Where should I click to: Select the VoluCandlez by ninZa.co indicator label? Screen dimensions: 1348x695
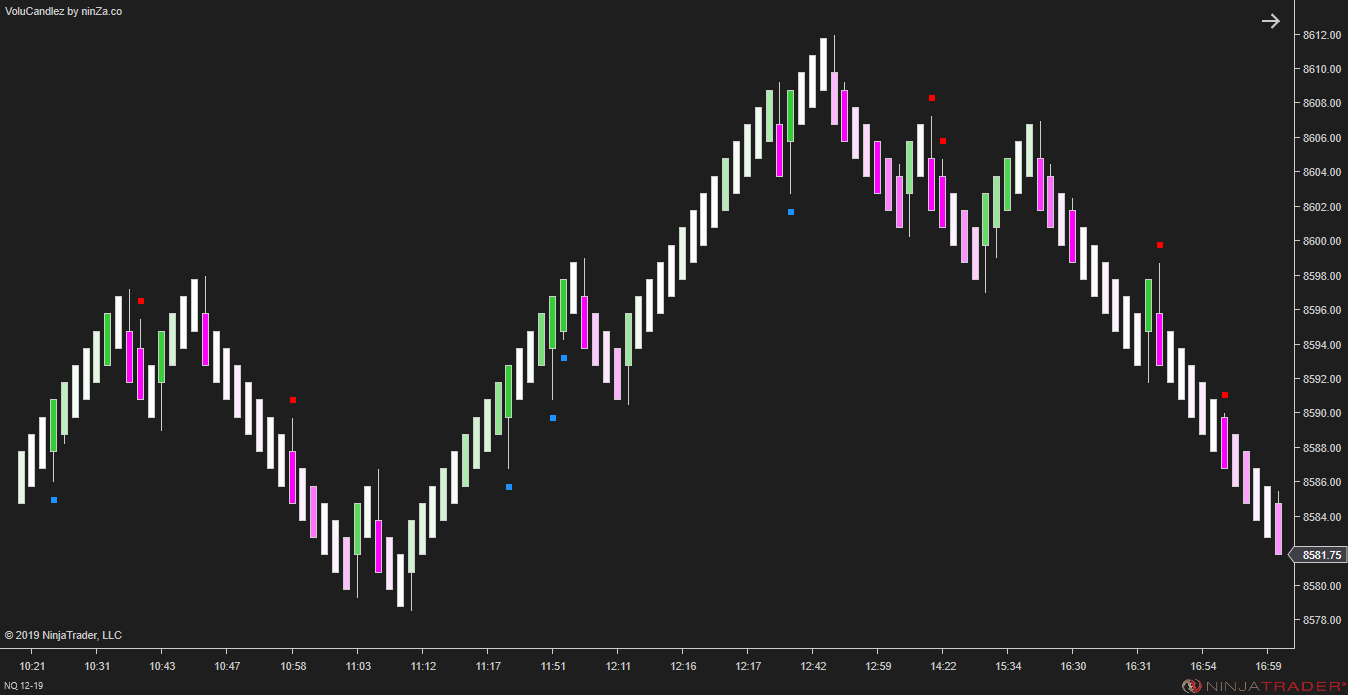pos(62,13)
